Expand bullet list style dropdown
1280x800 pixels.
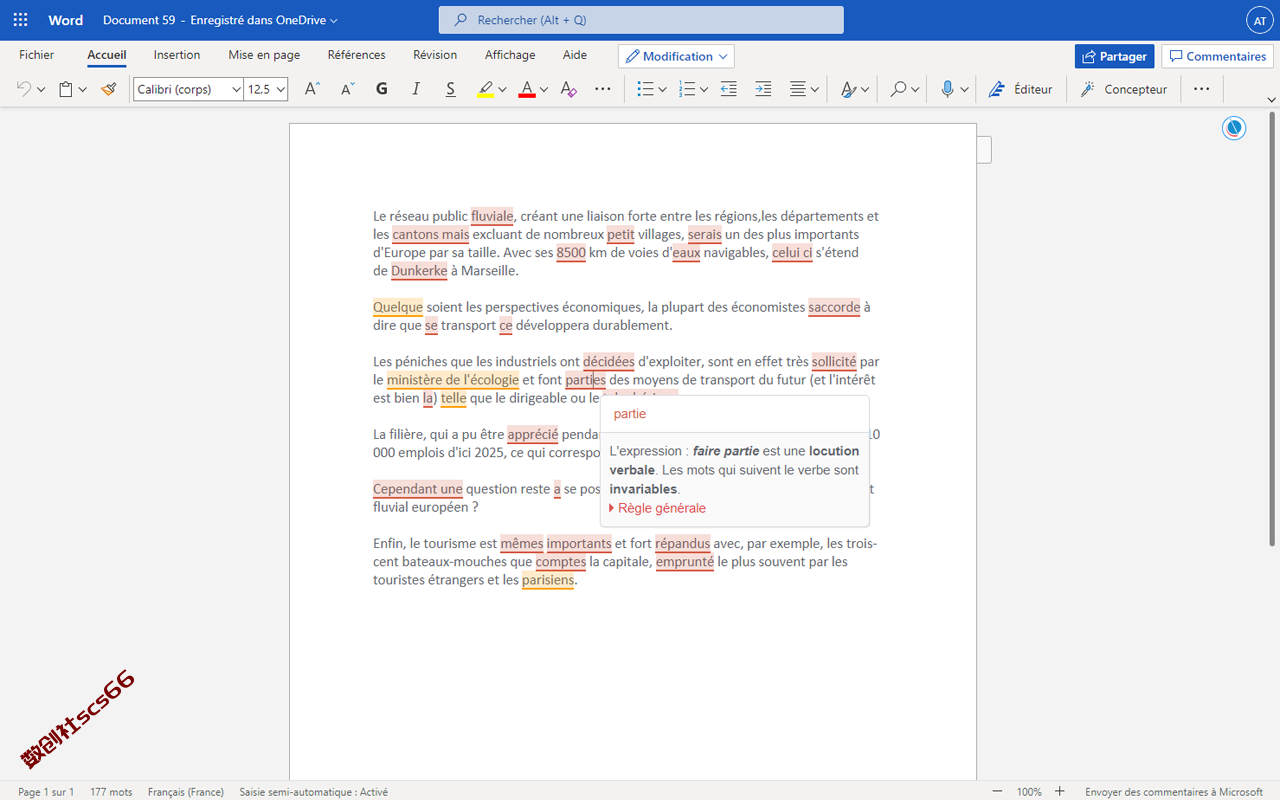pos(662,90)
